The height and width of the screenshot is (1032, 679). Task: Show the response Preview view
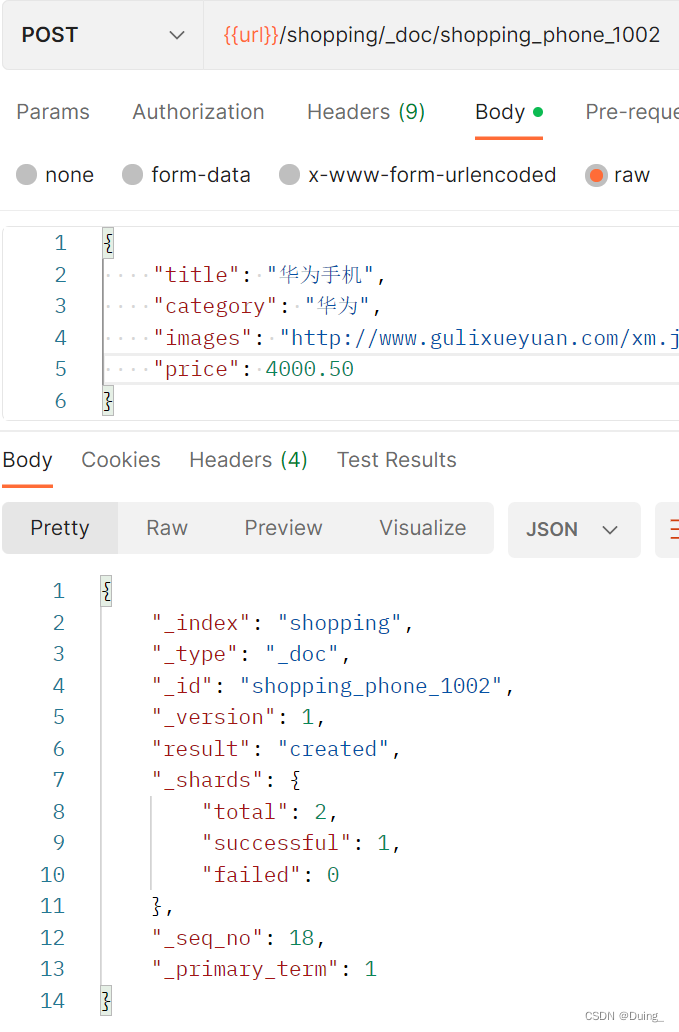point(284,528)
